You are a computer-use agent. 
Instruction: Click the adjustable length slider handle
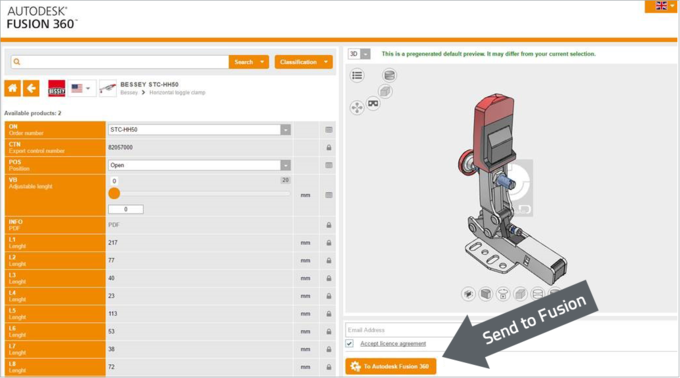[114, 194]
